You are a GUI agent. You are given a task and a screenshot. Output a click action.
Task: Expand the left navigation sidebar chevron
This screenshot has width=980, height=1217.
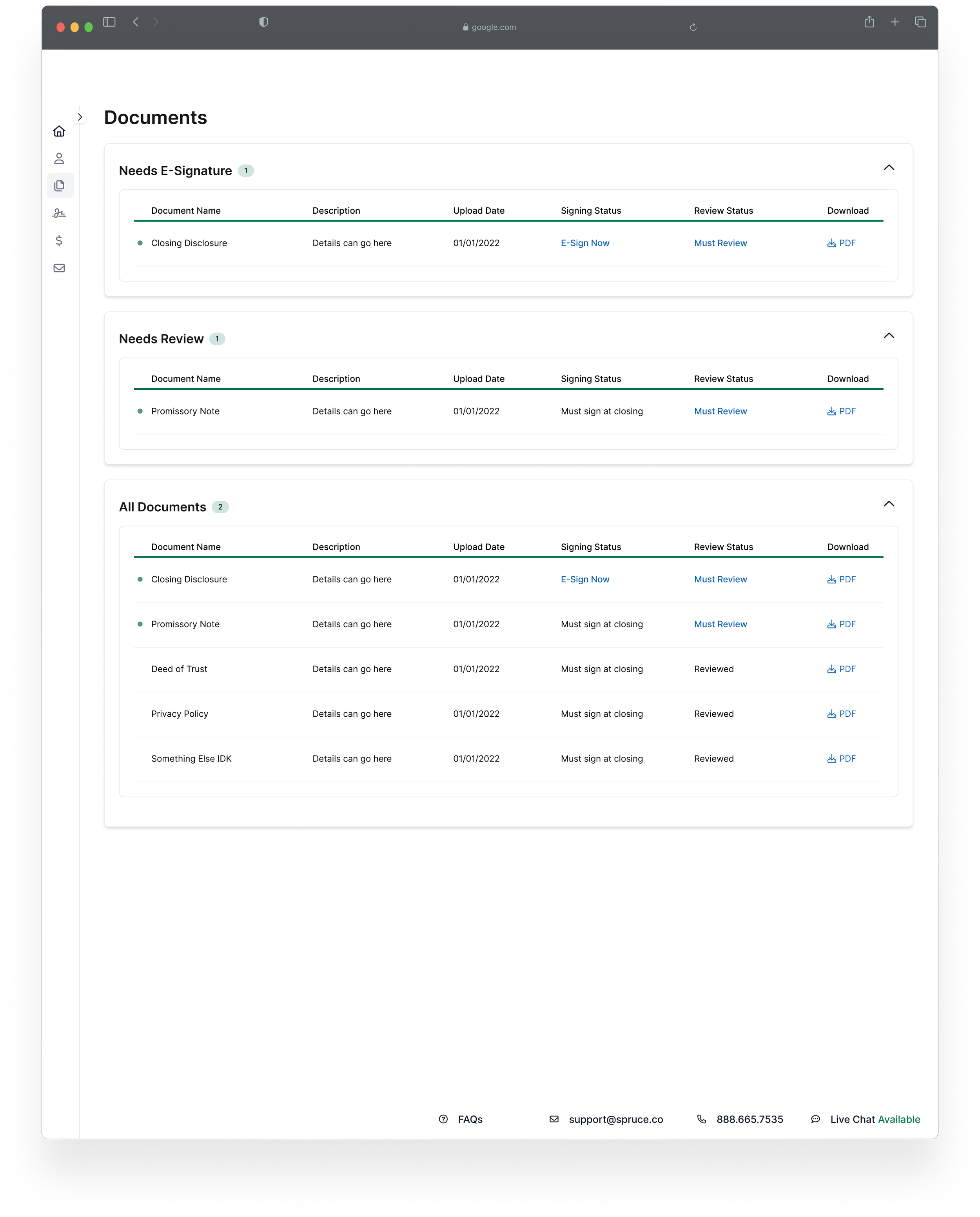point(80,117)
